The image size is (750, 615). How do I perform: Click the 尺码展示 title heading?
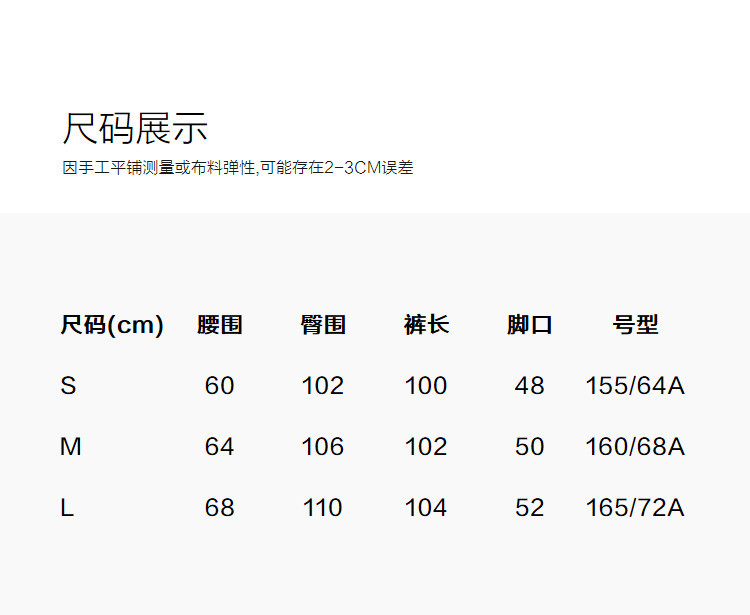tap(135, 129)
